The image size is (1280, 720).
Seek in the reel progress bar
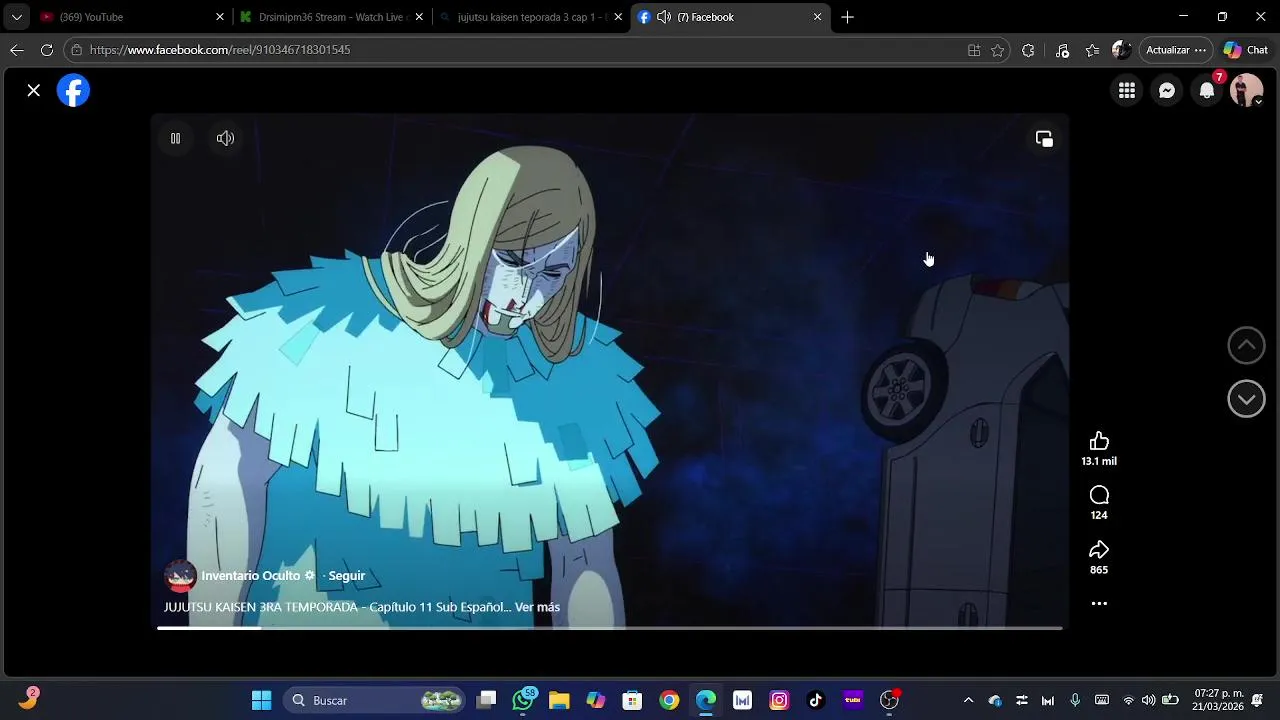(609, 628)
